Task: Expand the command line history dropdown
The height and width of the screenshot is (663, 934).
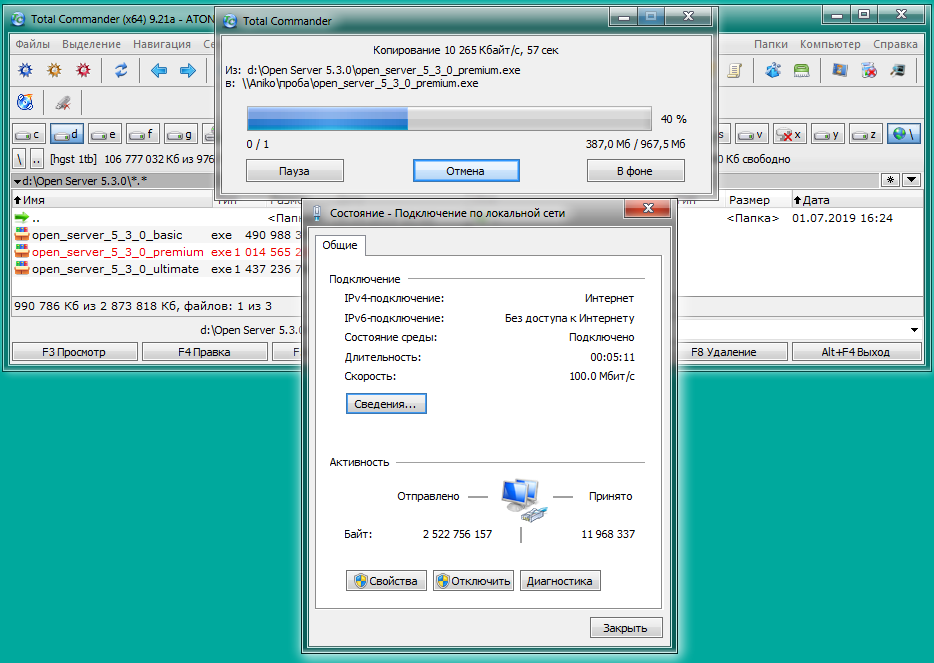Action: coord(914,329)
